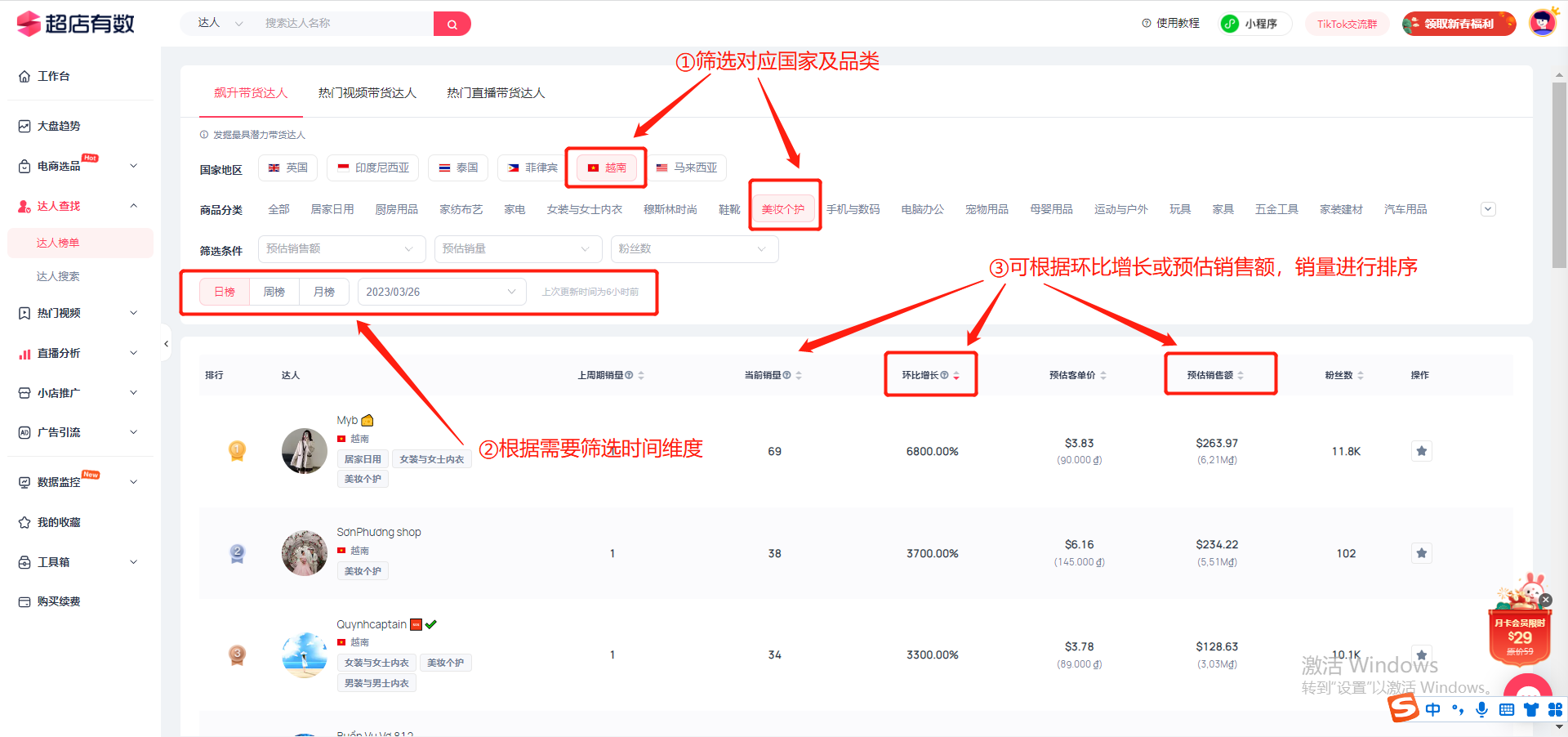Screen dimensions: 1568x737
Task: Sort by 预估客单价 arrows
Action: [1103, 375]
